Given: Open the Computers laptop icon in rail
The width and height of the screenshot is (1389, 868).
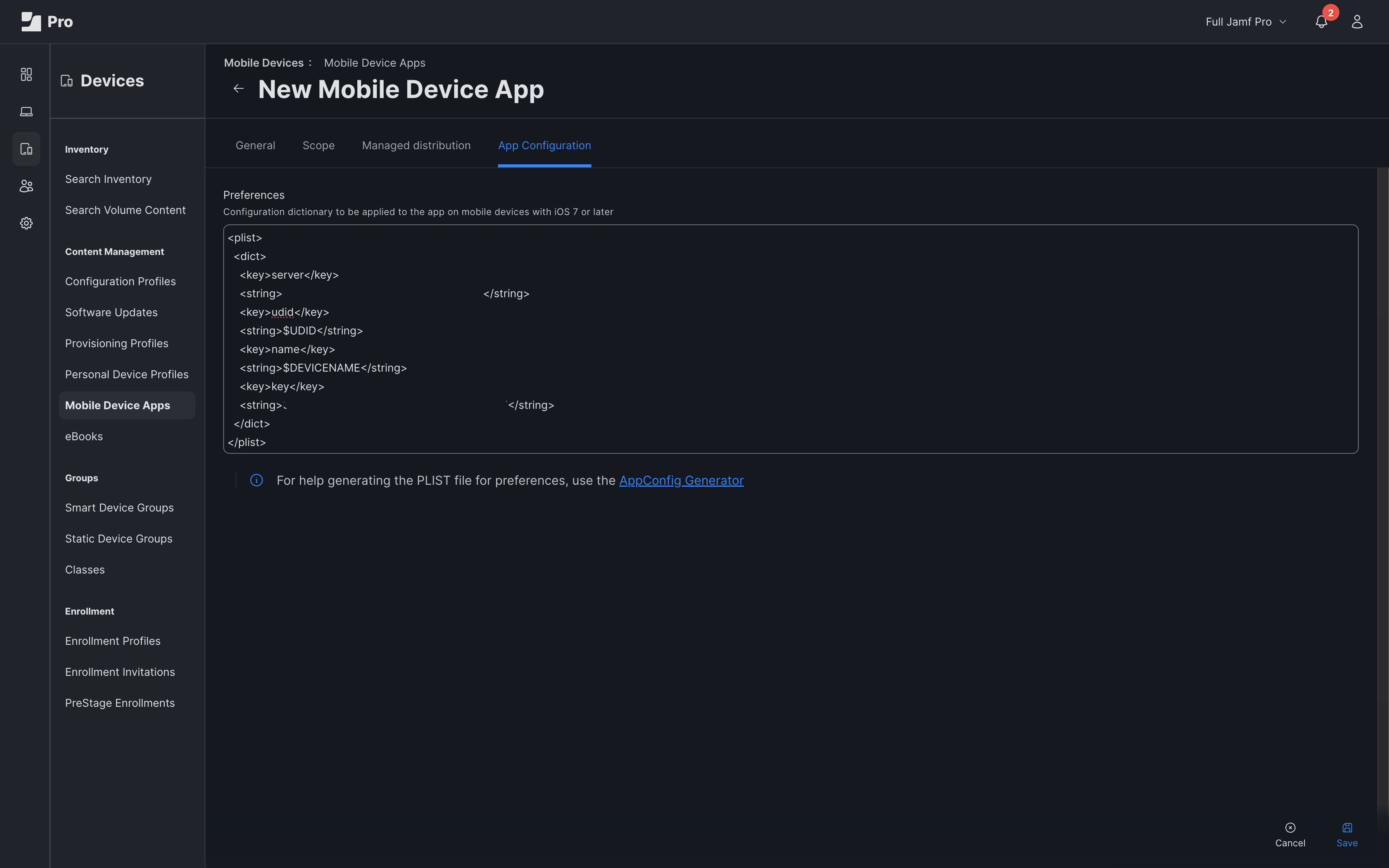Looking at the screenshot, I should pyautogui.click(x=26, y=111).
